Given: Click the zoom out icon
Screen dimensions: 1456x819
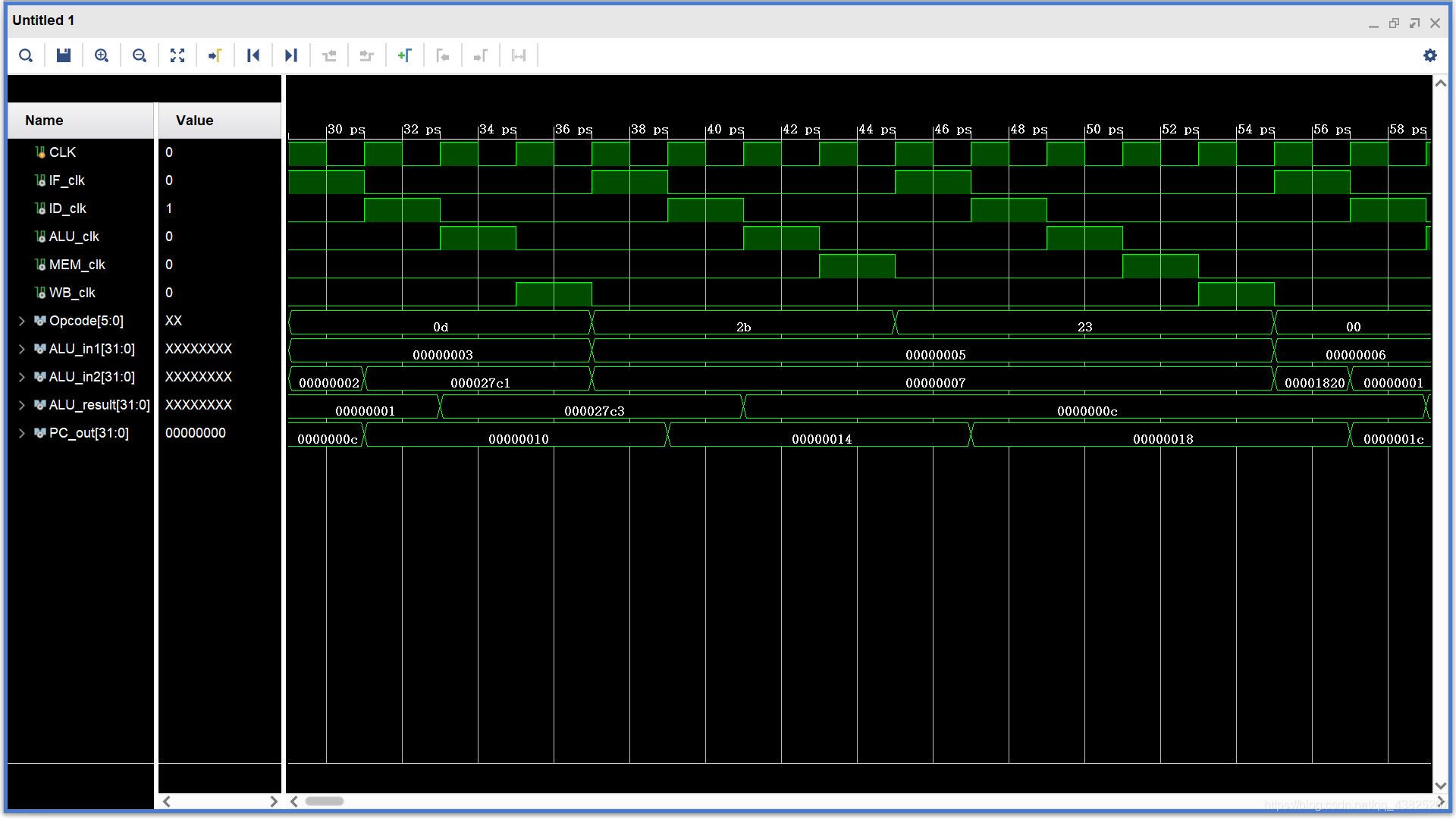Looking at the screenshot, I should [140, 56].
